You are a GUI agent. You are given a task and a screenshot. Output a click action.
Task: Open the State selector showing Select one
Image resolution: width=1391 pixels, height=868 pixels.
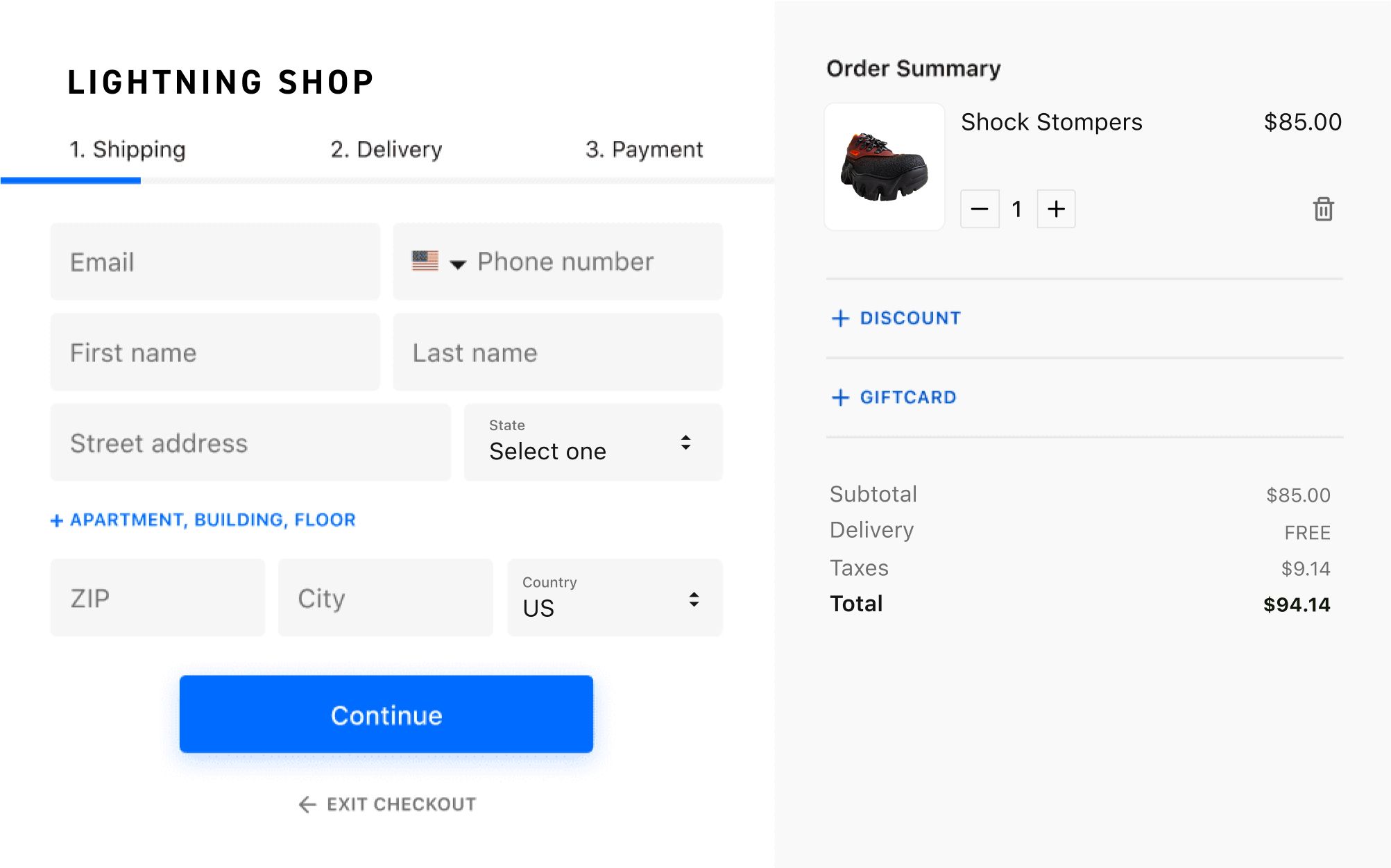pyautogui.click(x=593, y=442)
